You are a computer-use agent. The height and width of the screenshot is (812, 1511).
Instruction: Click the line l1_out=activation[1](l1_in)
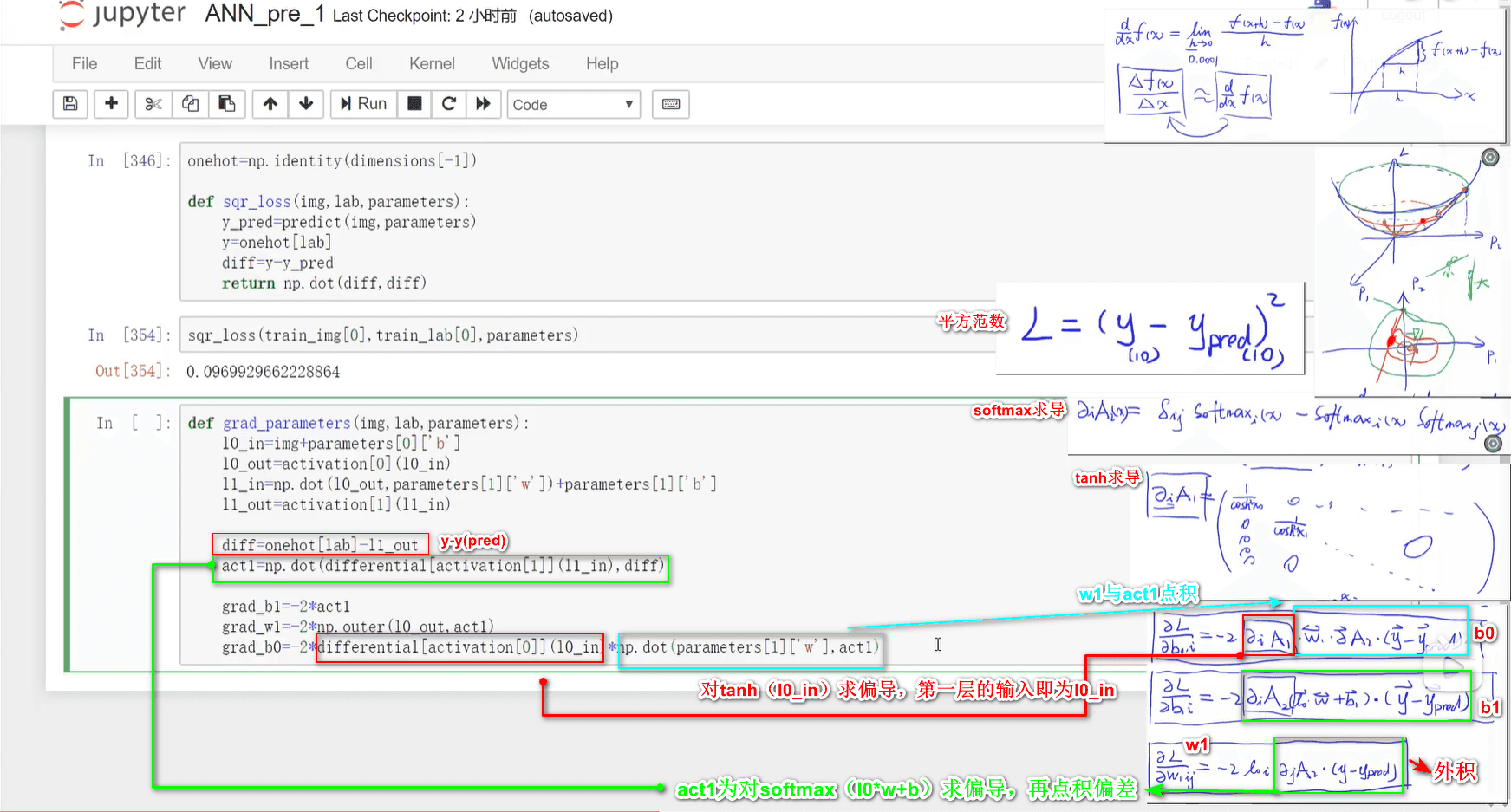point(336,505)
